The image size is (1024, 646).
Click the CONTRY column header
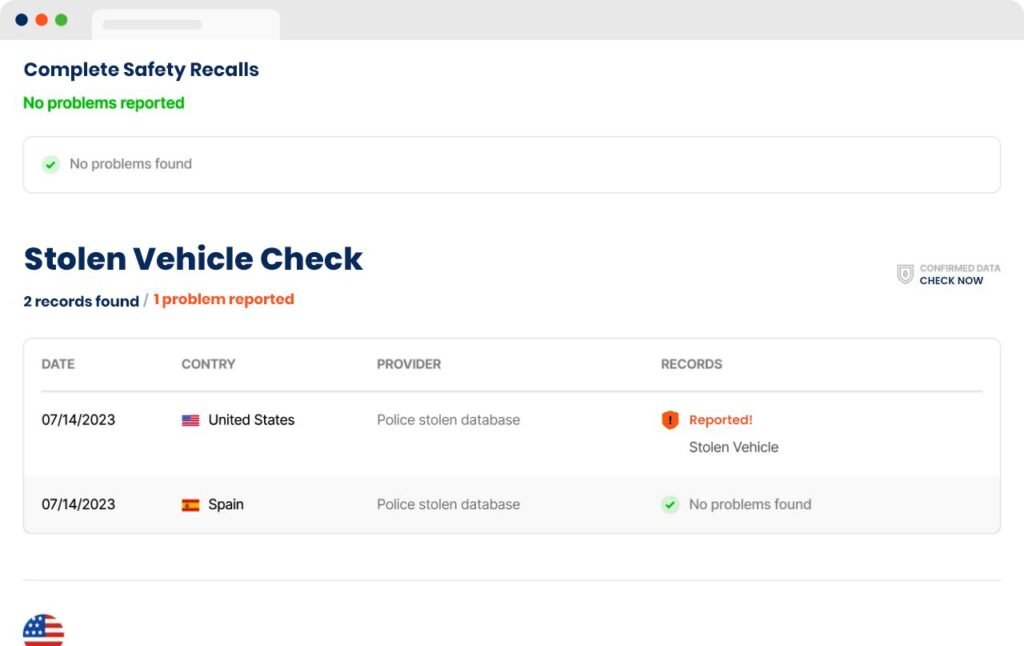point(208,364)
